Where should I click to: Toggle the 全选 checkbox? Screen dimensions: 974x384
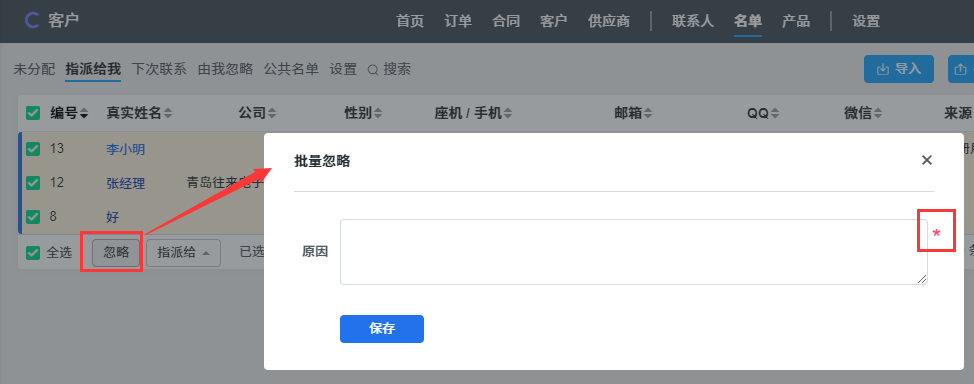[x=33, y=253]
